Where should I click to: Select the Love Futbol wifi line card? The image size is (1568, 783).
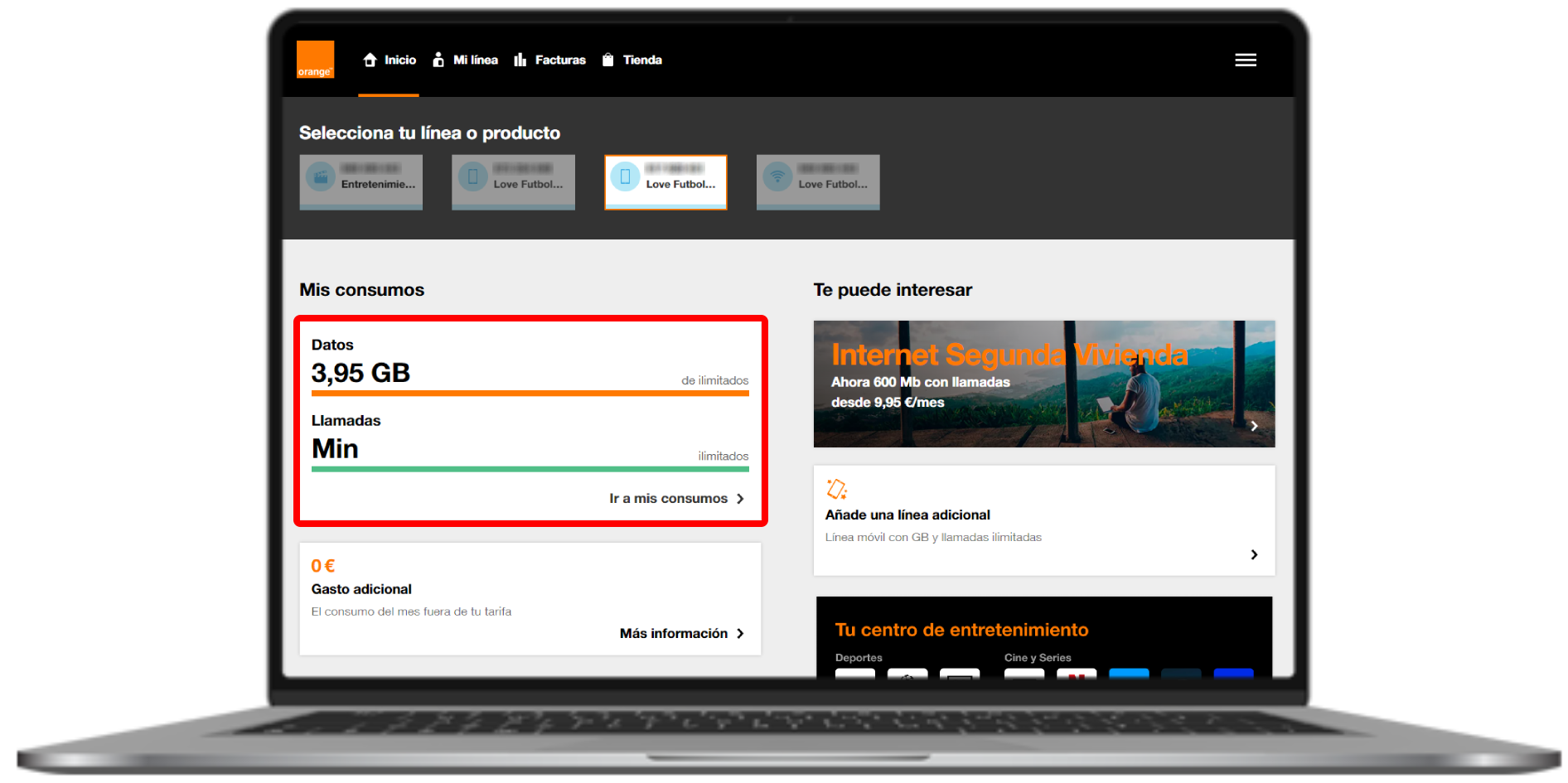(x=818, y=181)
